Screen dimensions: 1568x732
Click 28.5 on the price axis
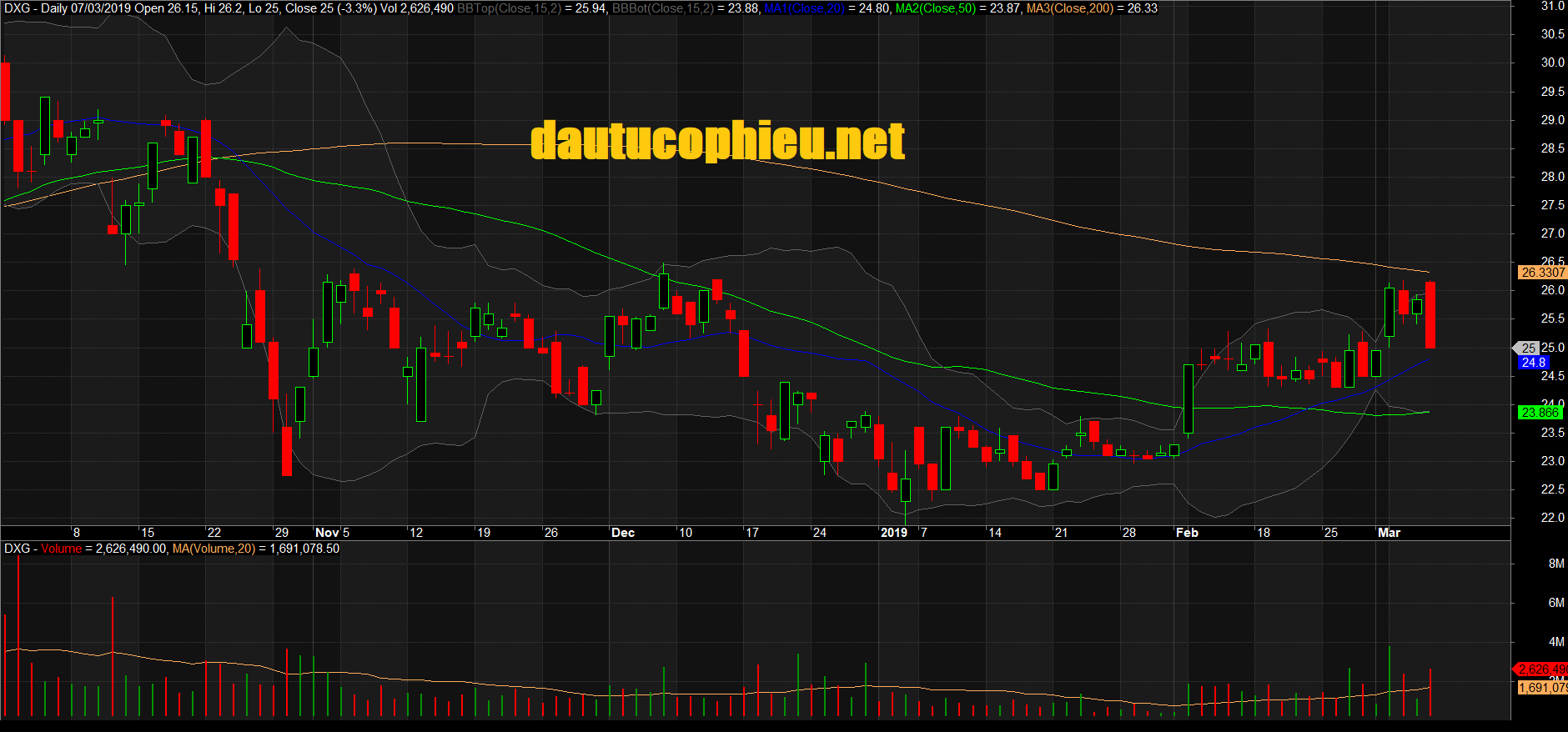(x=1552, y=148)
